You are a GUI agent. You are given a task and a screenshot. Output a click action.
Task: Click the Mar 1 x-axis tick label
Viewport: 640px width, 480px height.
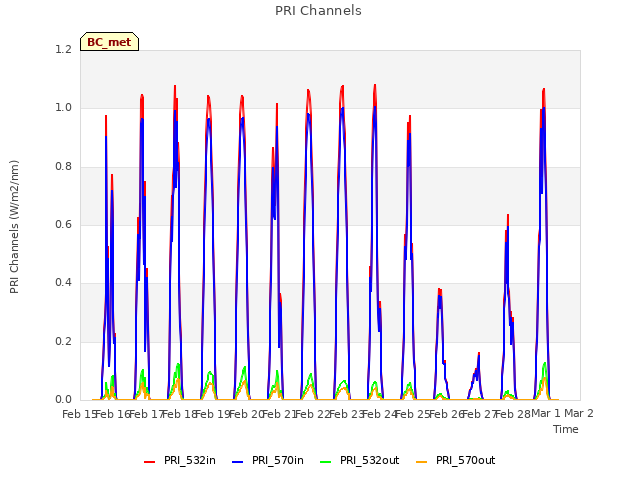pos(546,413)
